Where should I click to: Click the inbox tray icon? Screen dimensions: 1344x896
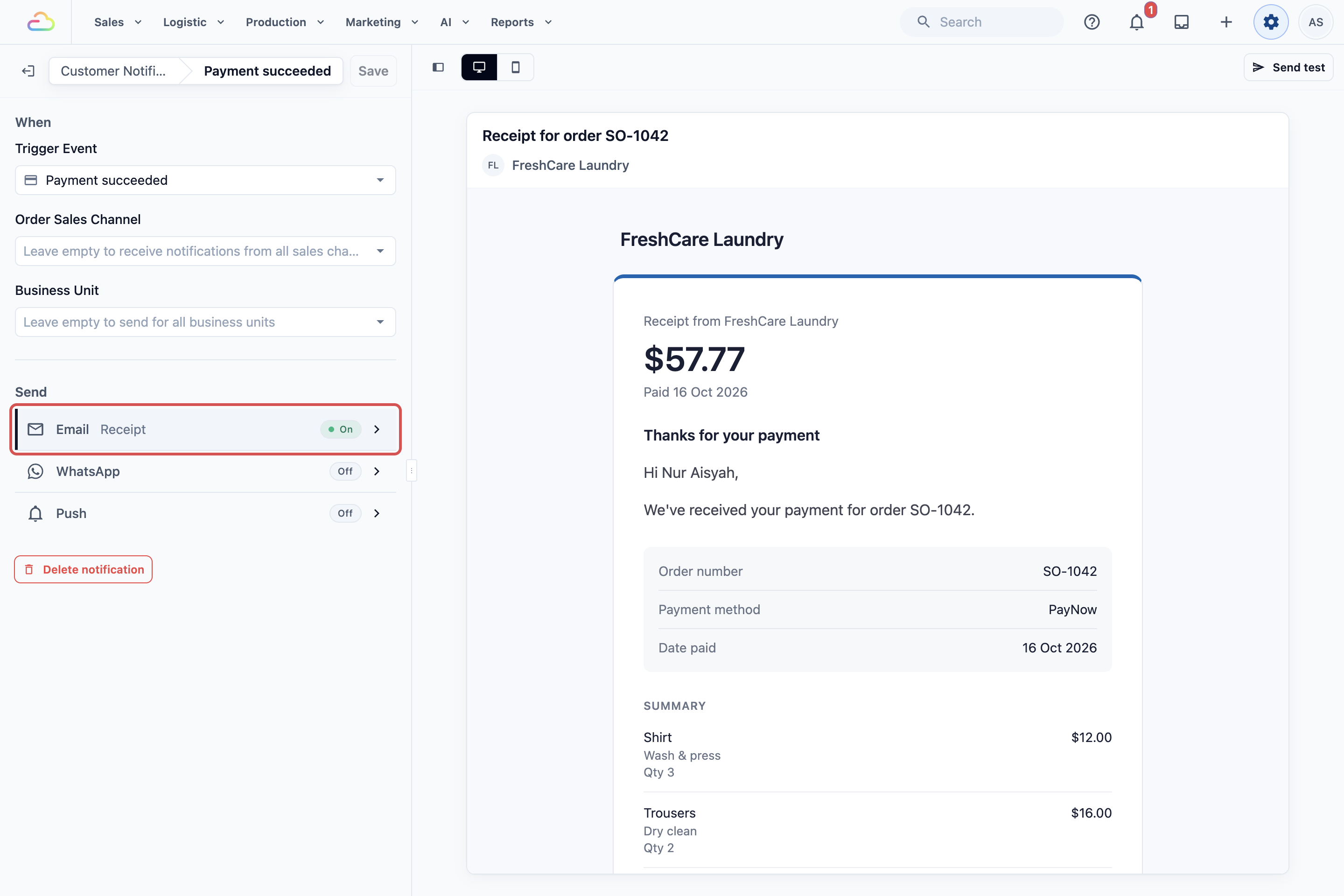click(1181, 22)
